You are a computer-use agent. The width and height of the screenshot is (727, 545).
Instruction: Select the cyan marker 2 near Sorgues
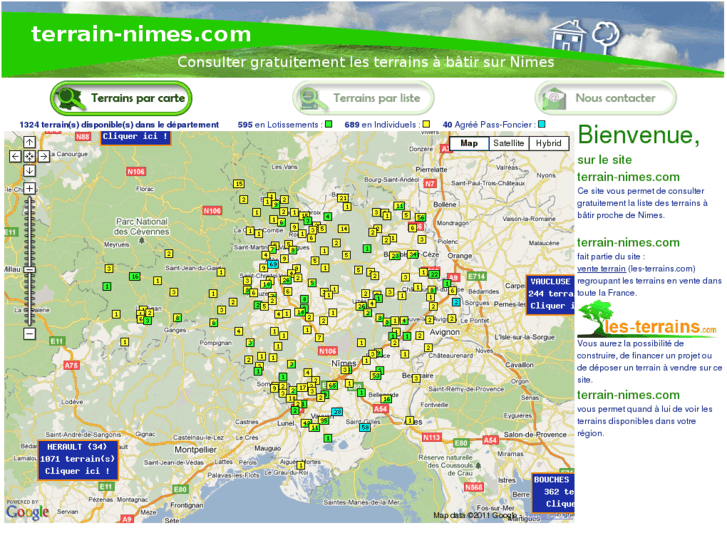(x=456, y=302)
